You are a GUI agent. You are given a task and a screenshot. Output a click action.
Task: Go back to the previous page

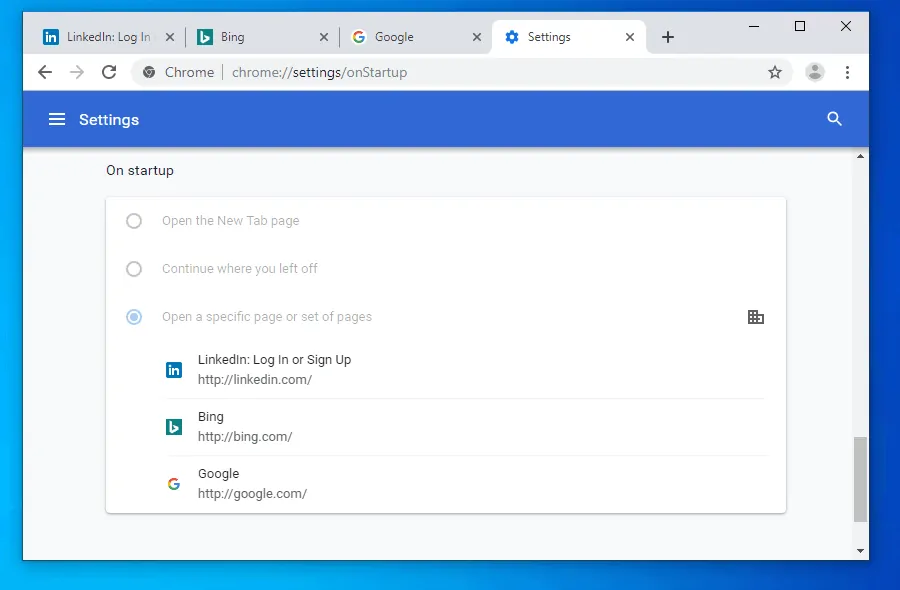(45, 72)
